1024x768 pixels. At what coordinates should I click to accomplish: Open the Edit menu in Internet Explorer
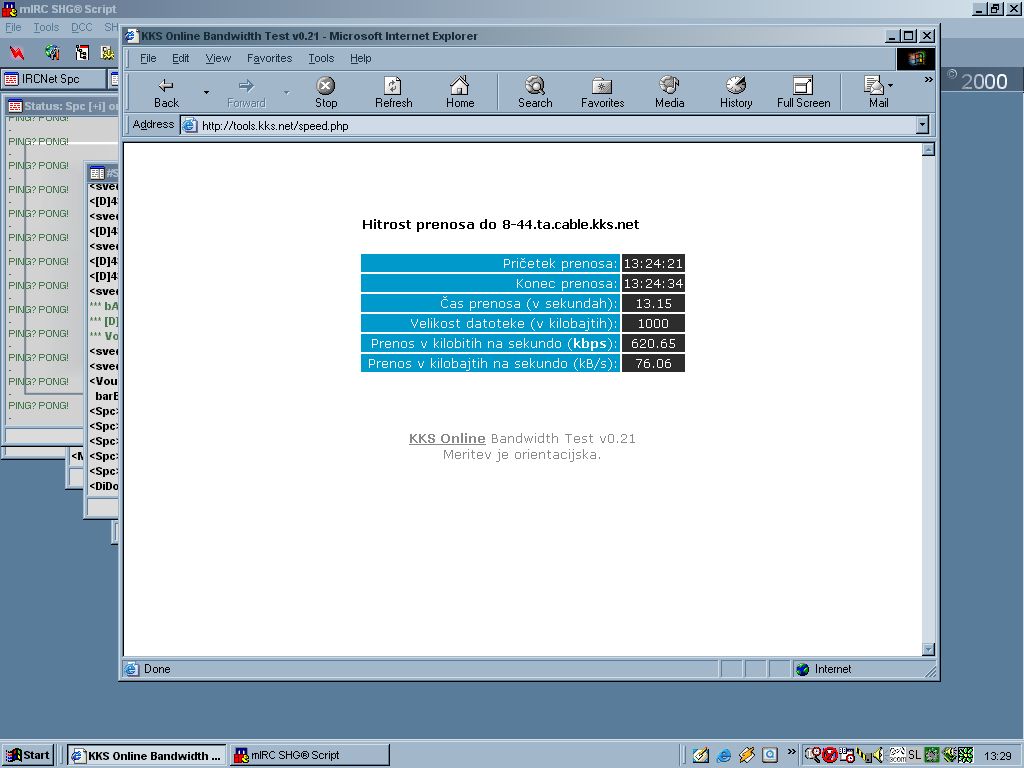pos(180,58)
